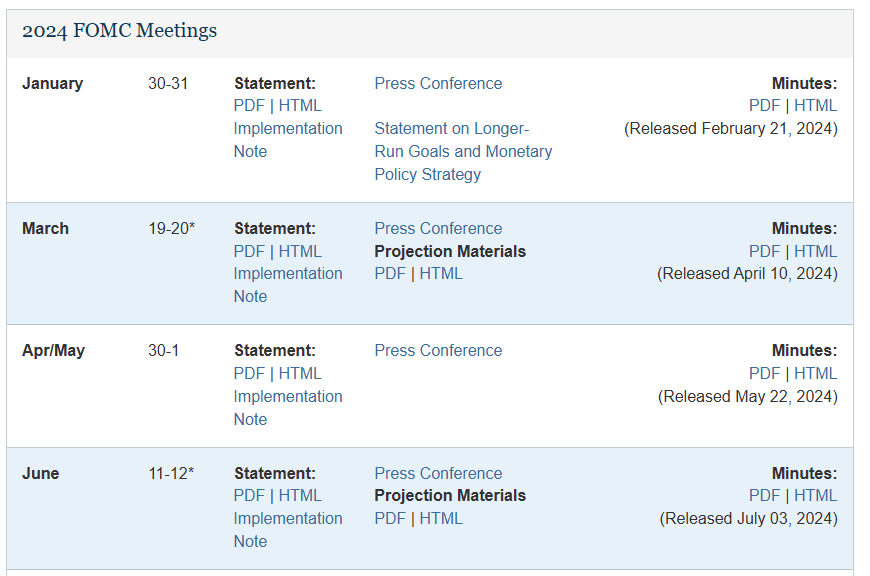Open March Press Conference link
Image resolution: width=870 pixels, height=576 pixels.
pos(438,229)
